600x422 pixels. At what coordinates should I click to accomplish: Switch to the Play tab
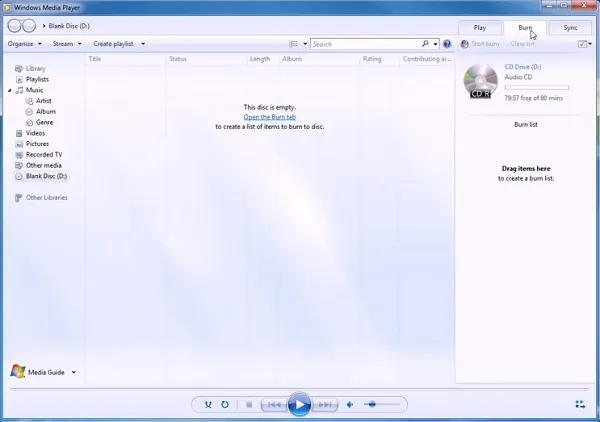coord(480,28)
